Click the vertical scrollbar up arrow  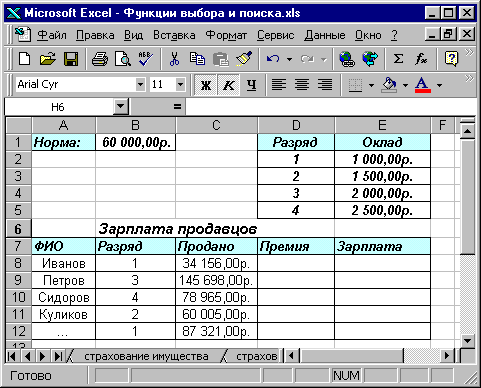[x=467, y=131]
